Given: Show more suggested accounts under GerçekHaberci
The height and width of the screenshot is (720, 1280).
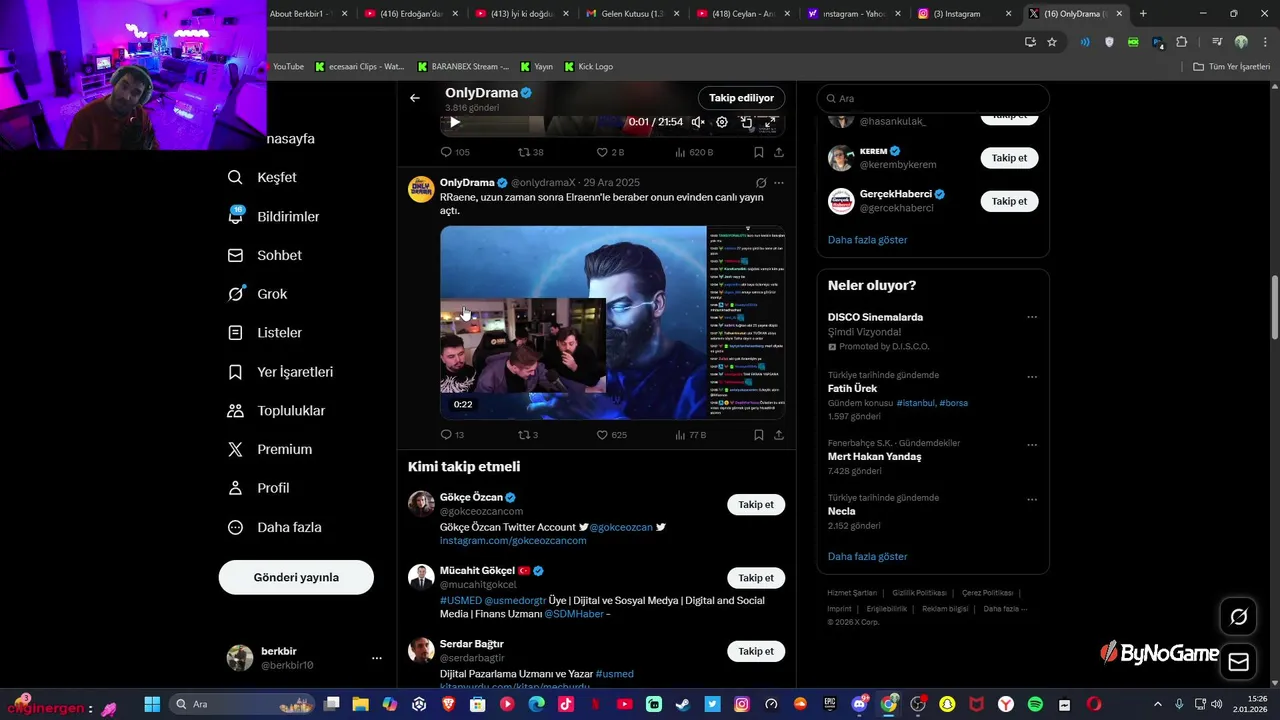Looking at the screenshot, I should click(868, 240).
